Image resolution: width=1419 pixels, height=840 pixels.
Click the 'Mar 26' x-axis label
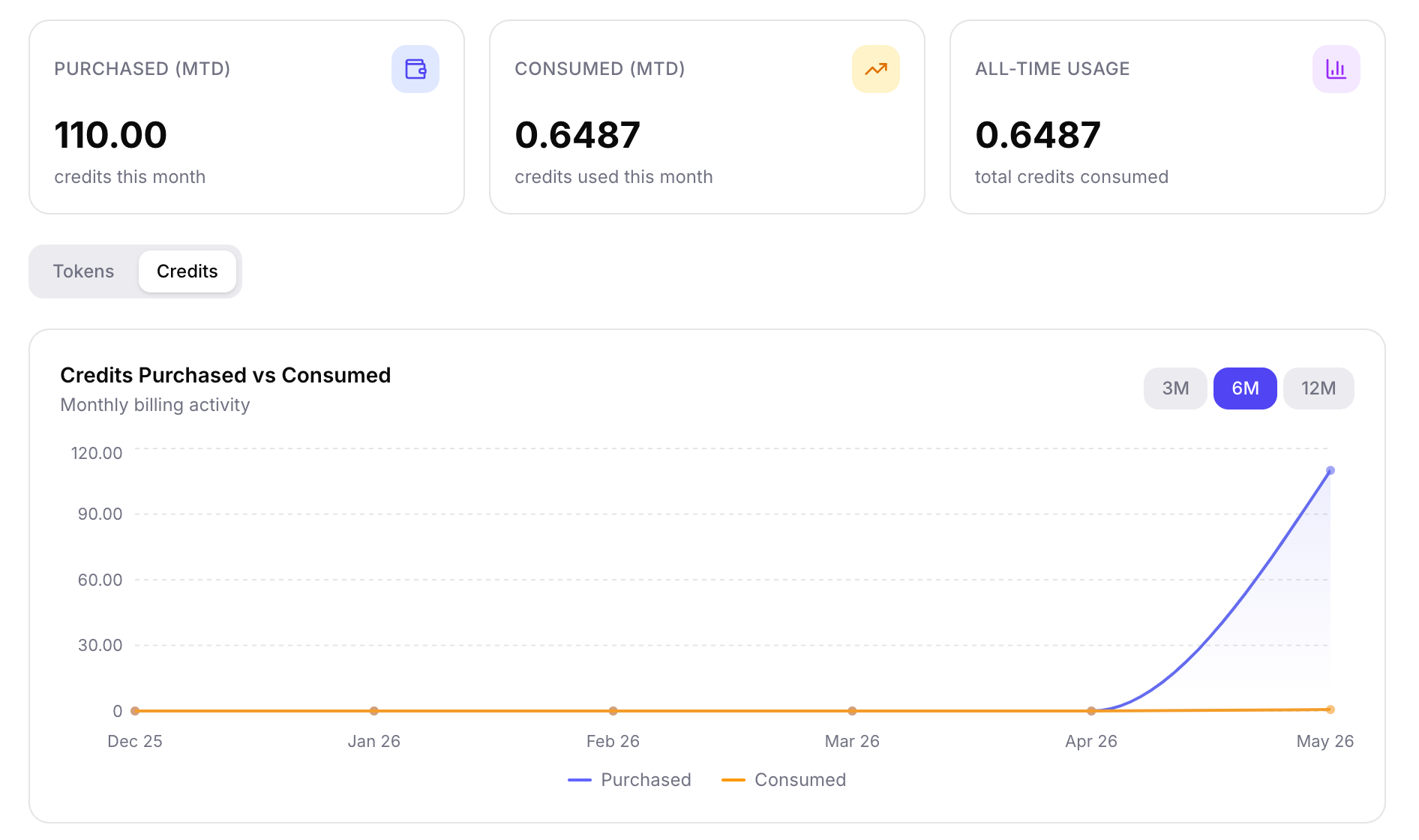pos(852,741)
